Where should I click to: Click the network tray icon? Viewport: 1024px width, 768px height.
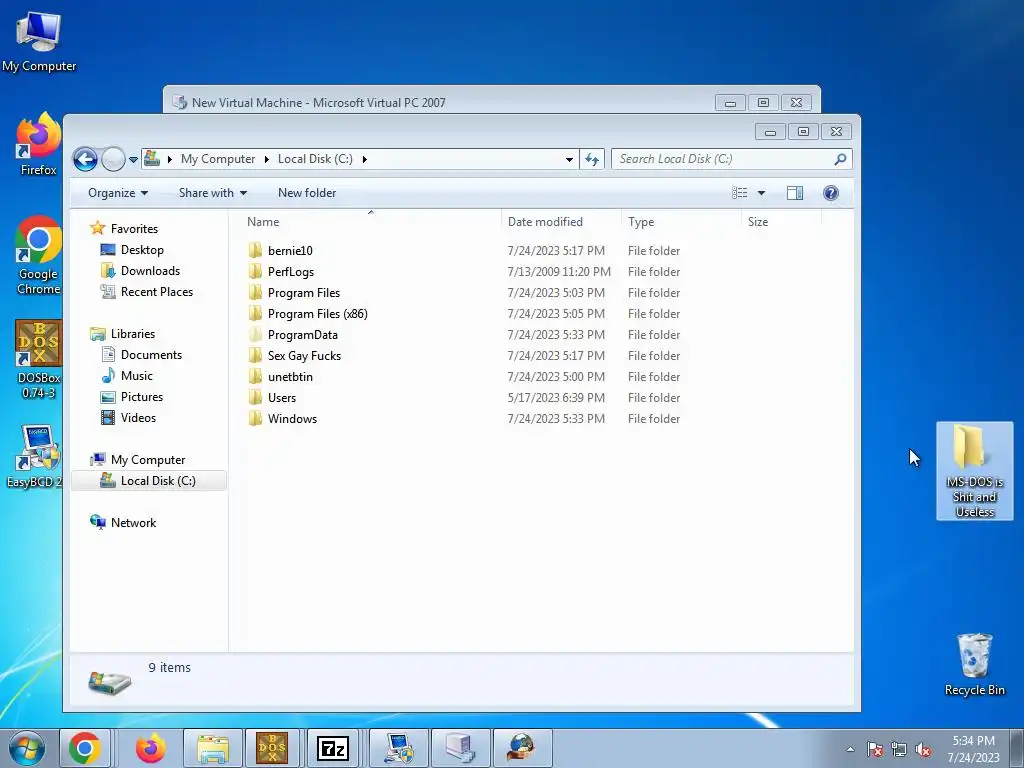(899, 749)
